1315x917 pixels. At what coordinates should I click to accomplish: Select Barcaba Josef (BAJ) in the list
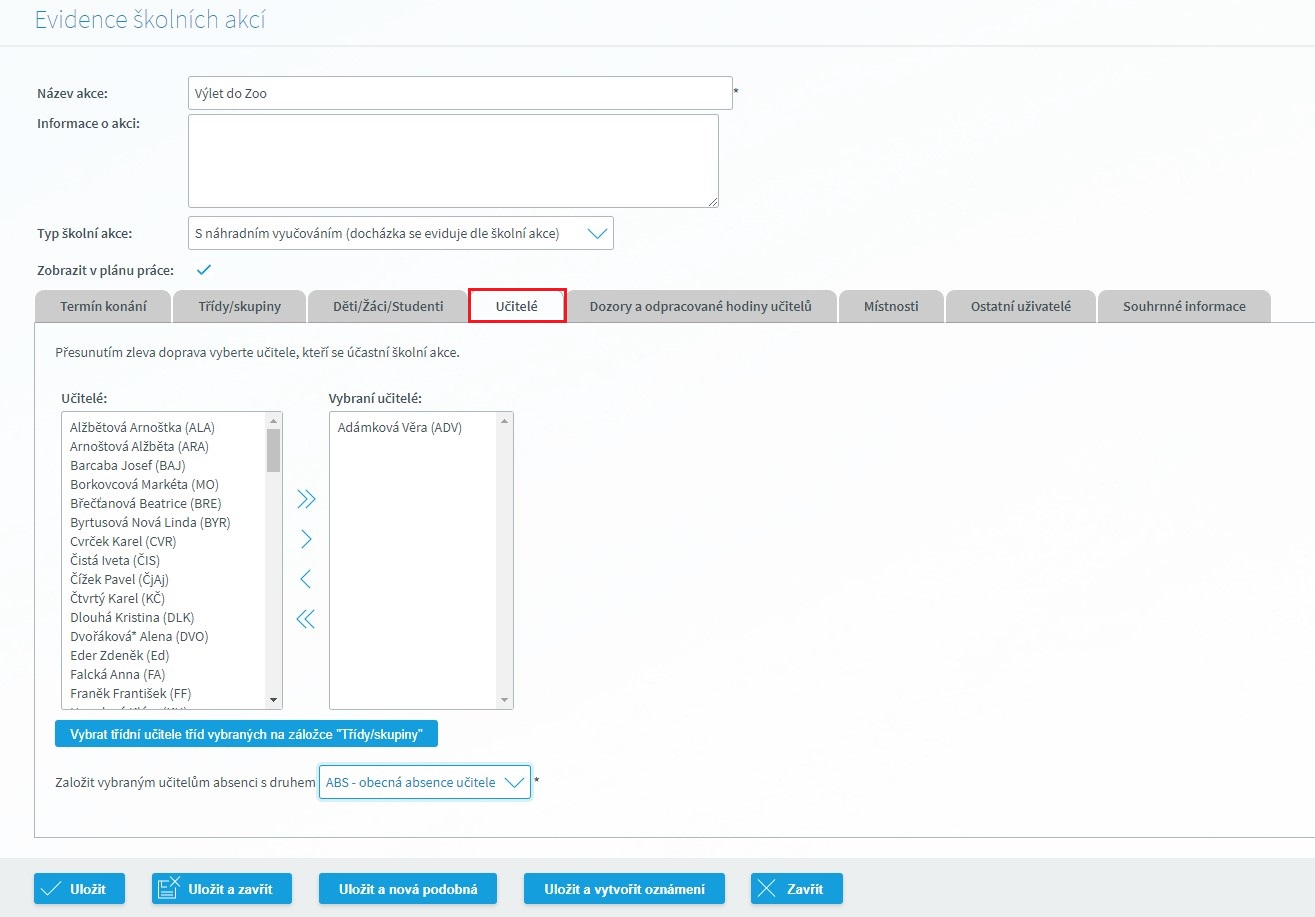[x=127, y=465]
